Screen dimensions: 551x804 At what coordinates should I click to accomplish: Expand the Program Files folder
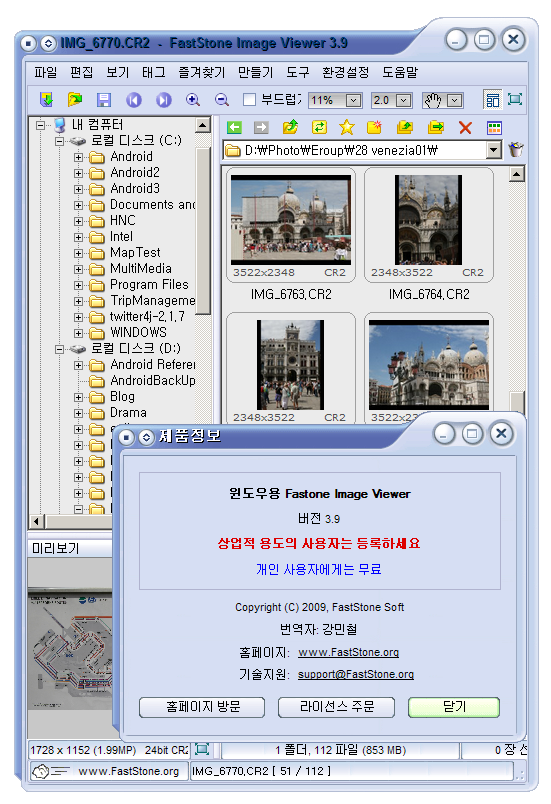[78, 285]
